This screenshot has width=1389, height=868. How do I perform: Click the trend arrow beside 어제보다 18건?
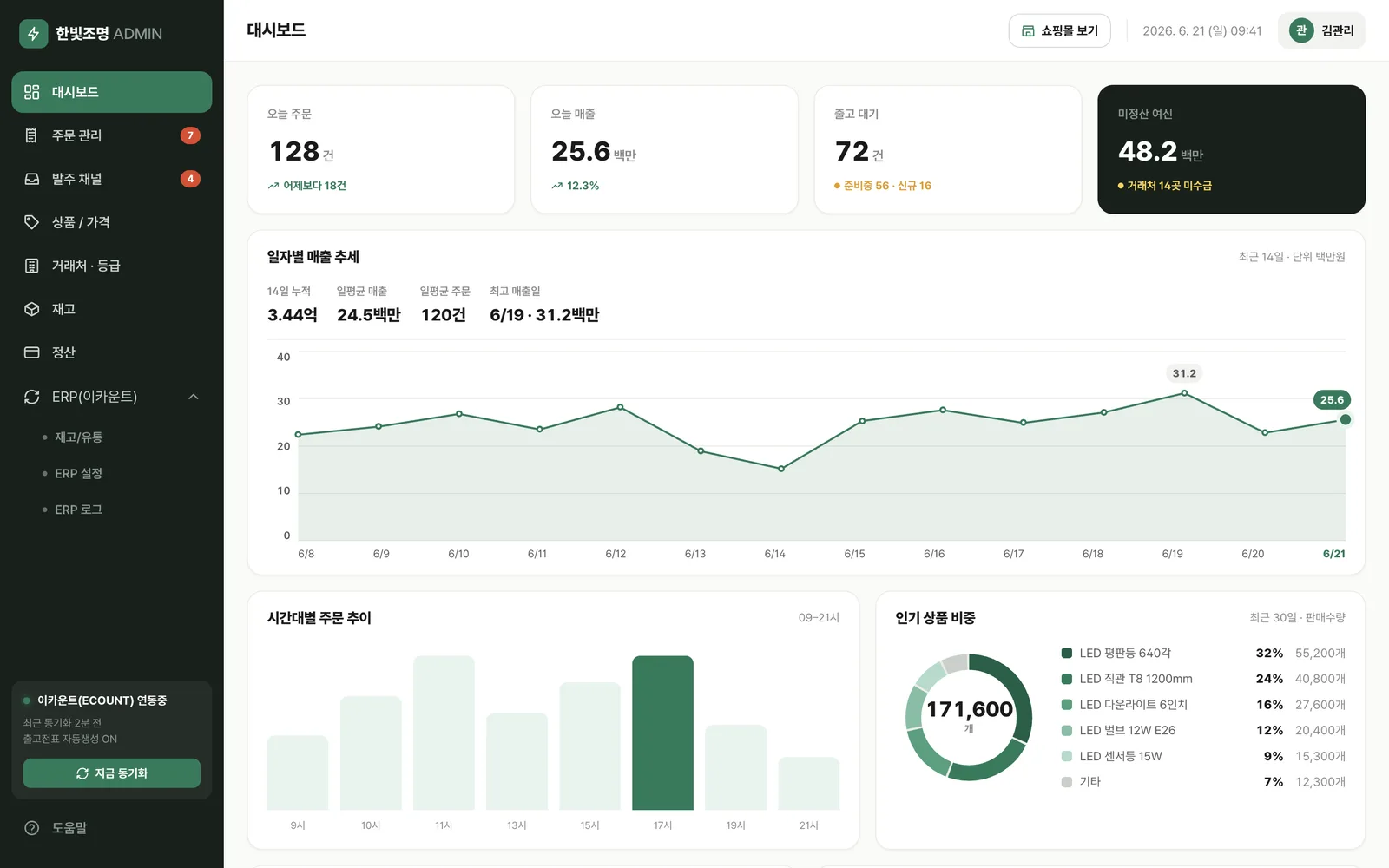[273, 186]
